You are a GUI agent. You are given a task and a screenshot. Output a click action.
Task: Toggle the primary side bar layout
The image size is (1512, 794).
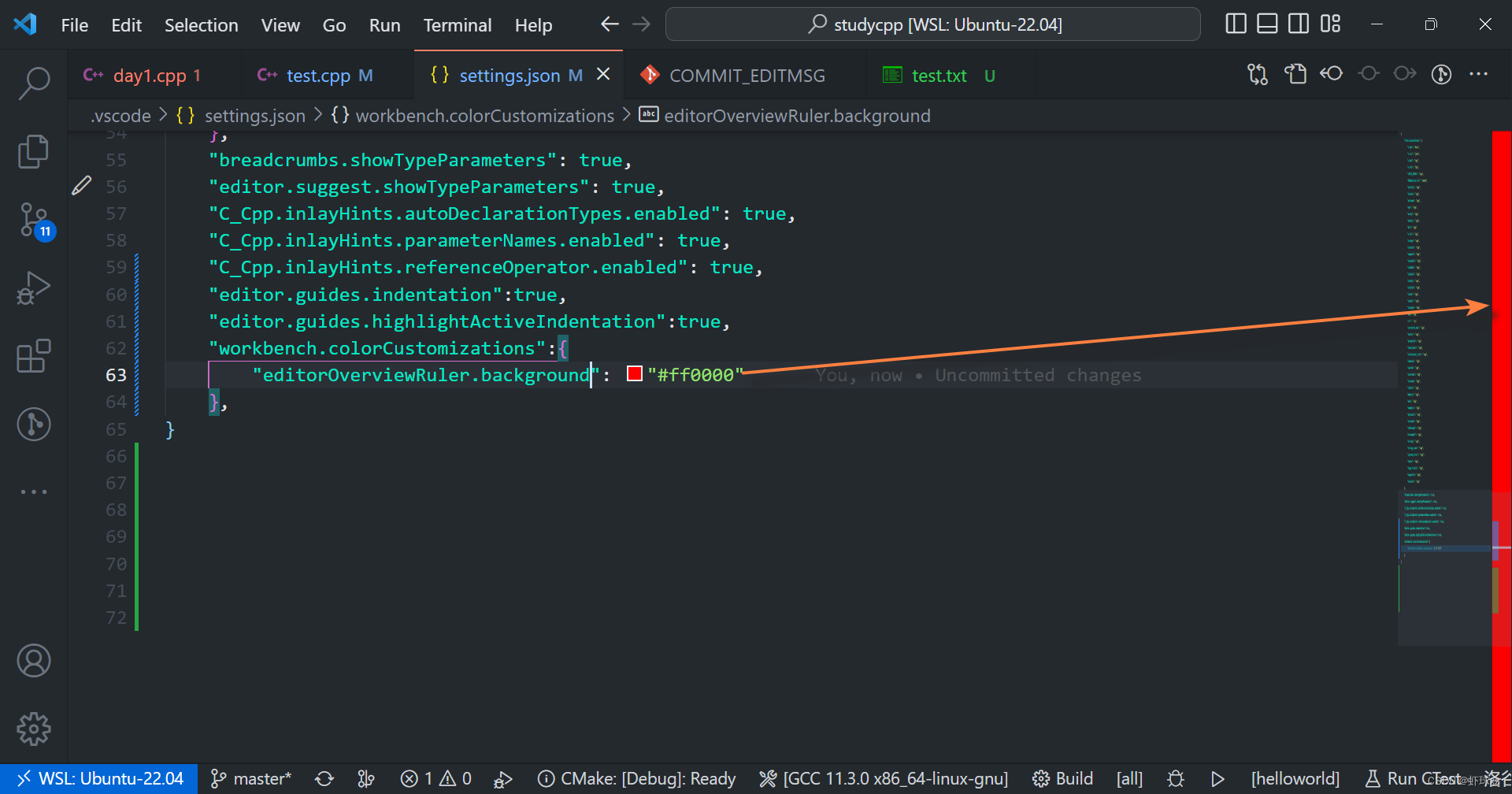[1236, 24]
